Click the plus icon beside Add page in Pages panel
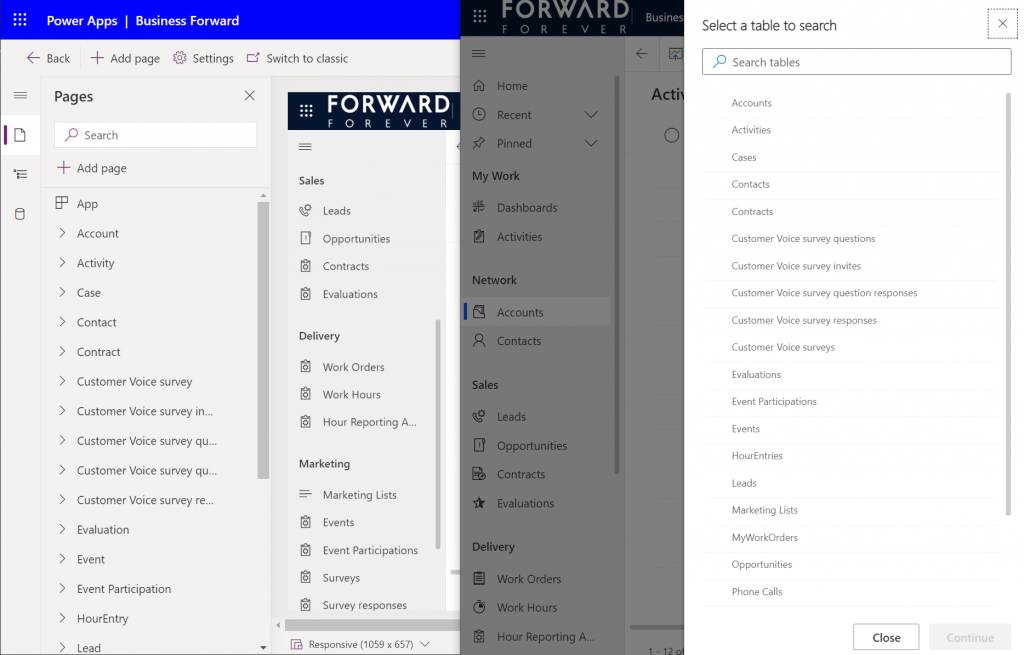Image resolution: width=1024 pixels, height=655 pixels. click(63, 168)
